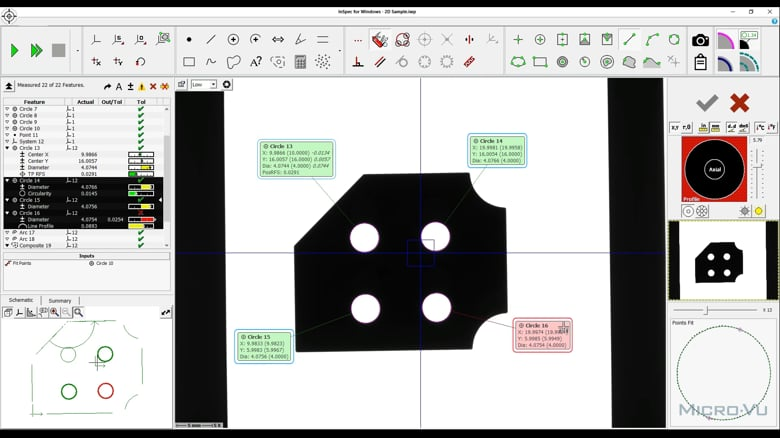Select the Arc feature tool
780x438 pixels.
pyautogui.click(x=256, y=39)
